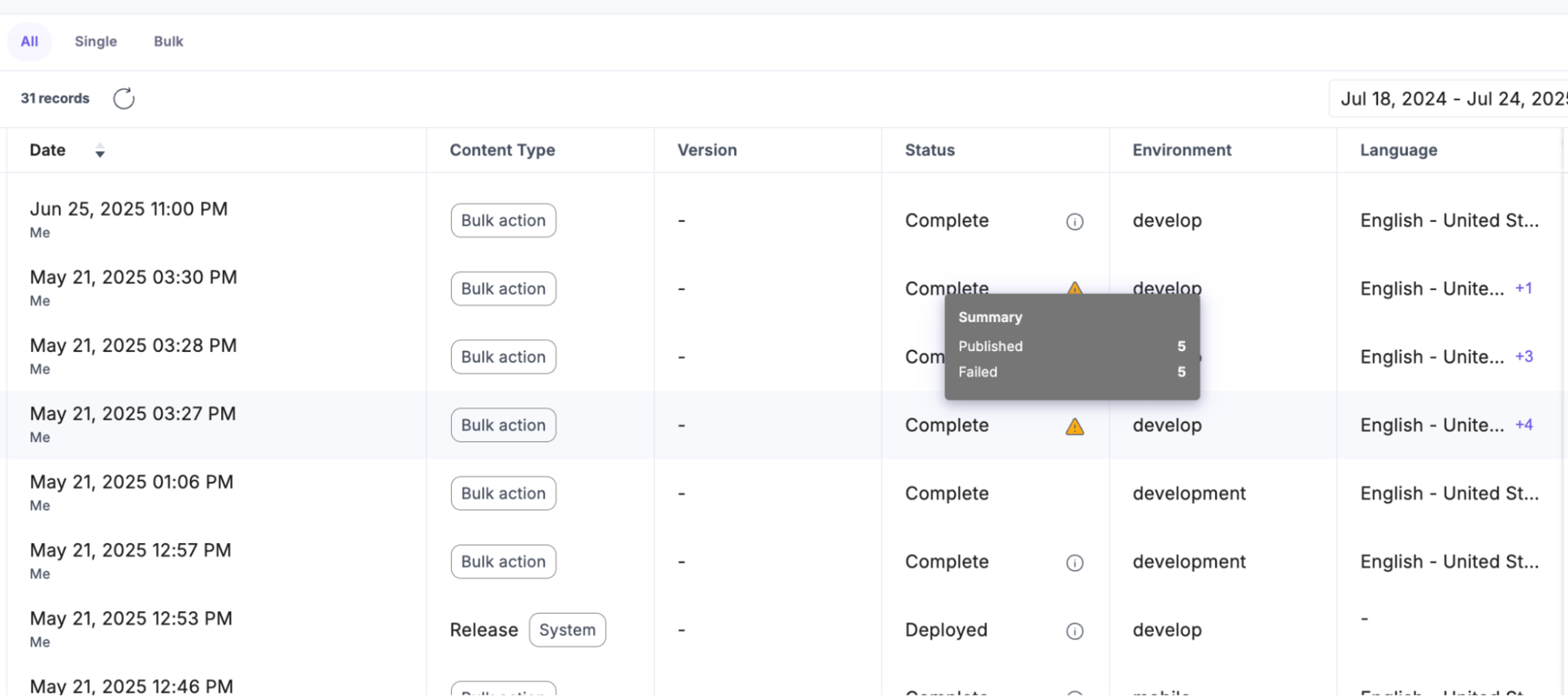Screen dimensions: 1568x696
Task: Click info icon for Jun 25 Complete row
Action: (1074, 221)
